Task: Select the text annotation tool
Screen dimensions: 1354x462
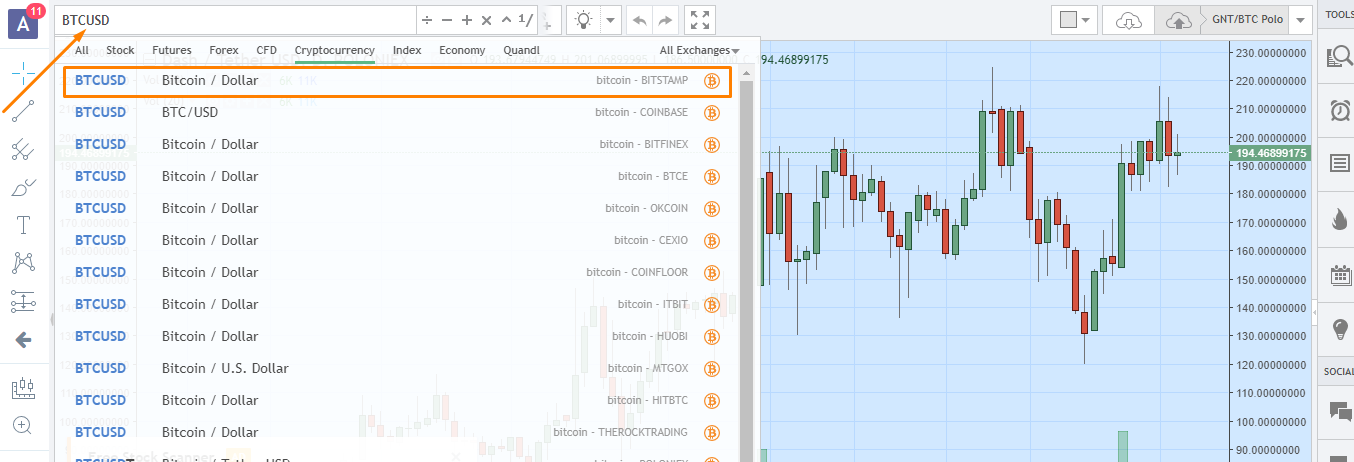Action: (x=23, y=225)
